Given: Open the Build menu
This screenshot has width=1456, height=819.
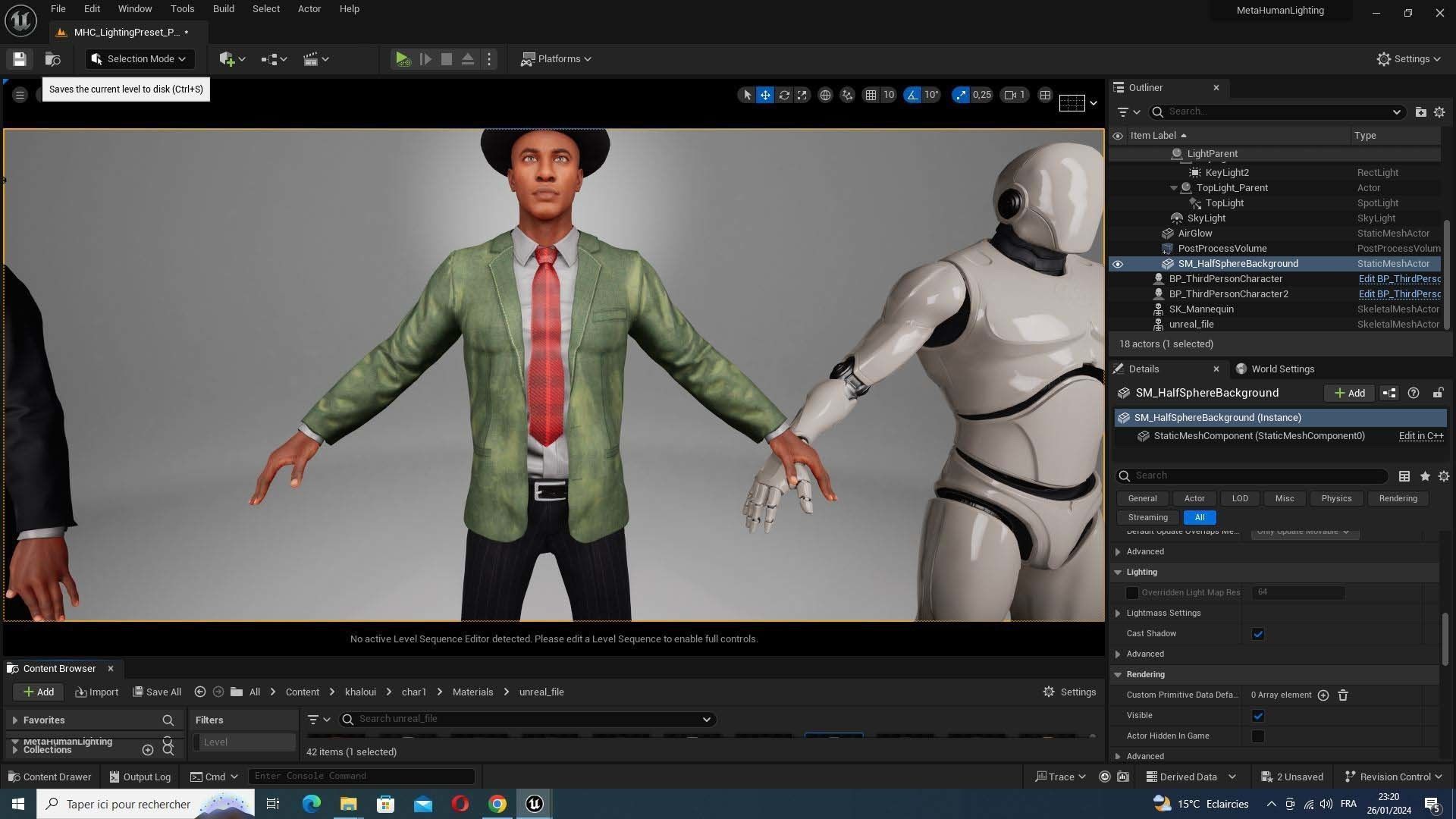Looking at the screenshot, I should tap(223, 9).
